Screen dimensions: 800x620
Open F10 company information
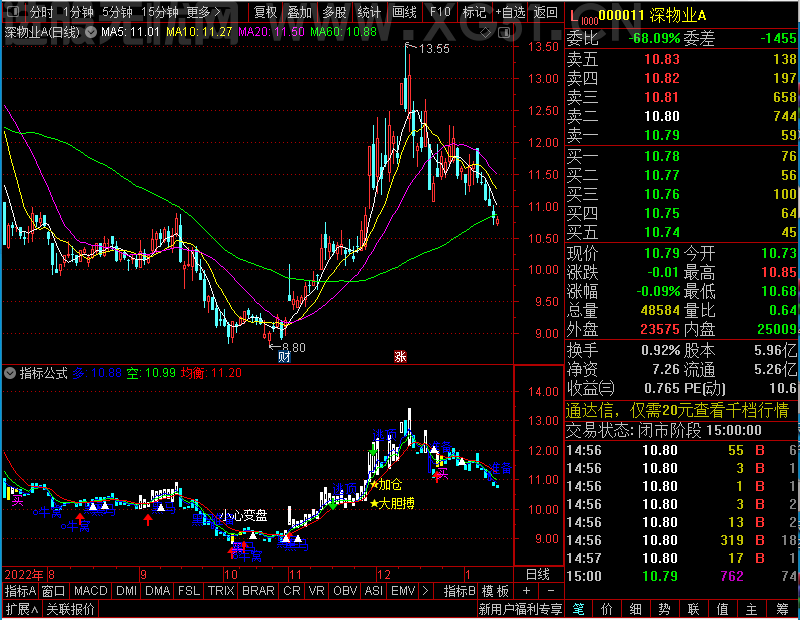[440, 11]
